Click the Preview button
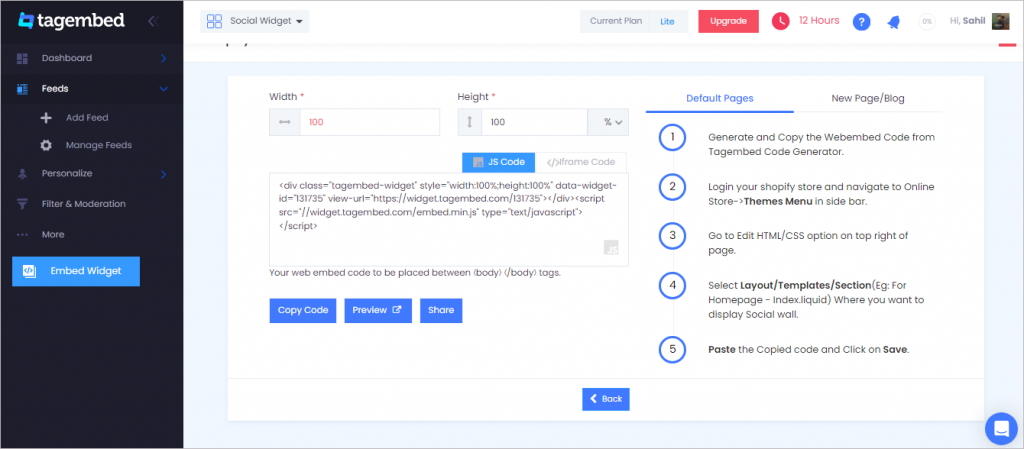Viewport: 1024px width, 449px height. coord(378,311)
